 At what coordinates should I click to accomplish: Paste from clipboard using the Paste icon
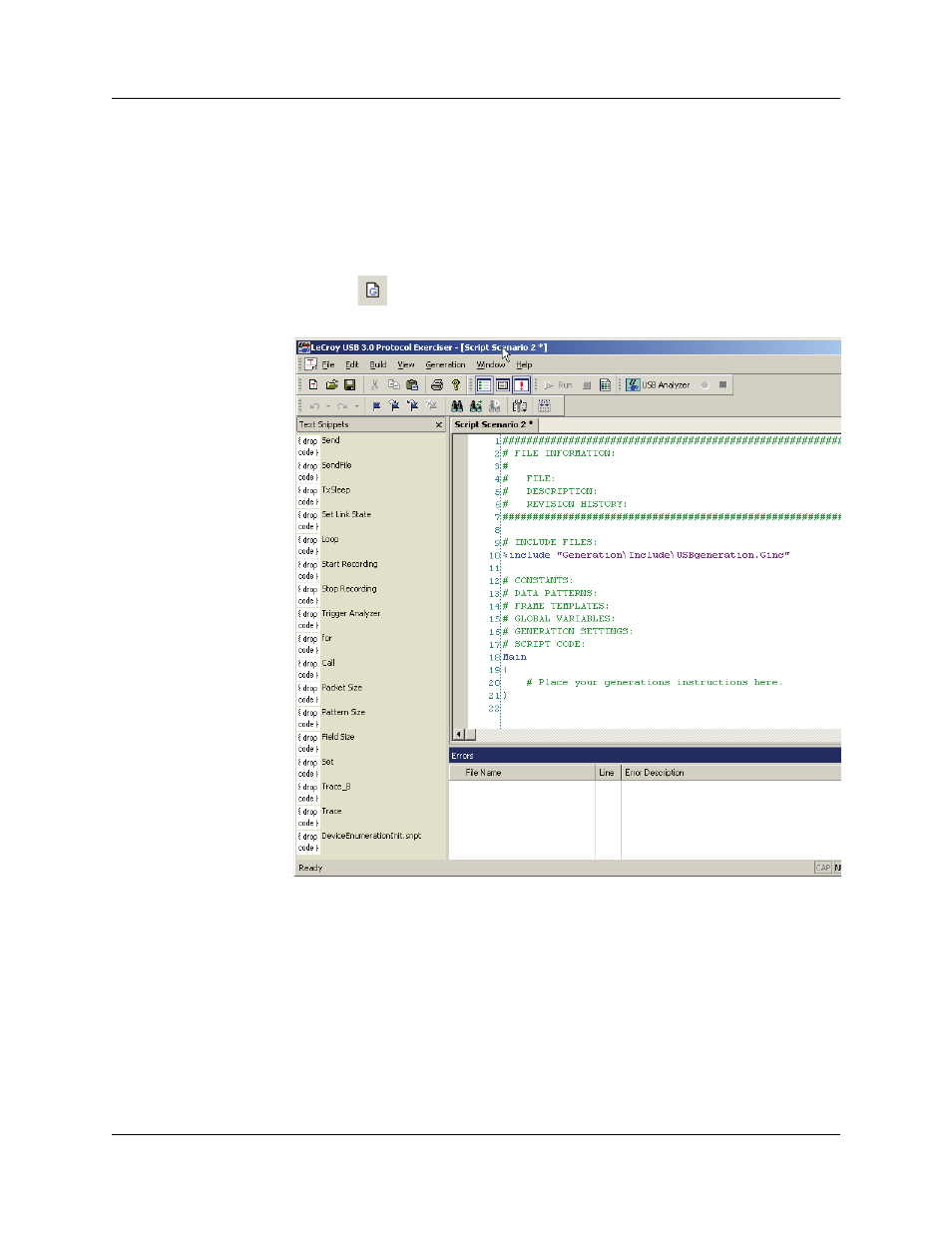pos(412,385)
